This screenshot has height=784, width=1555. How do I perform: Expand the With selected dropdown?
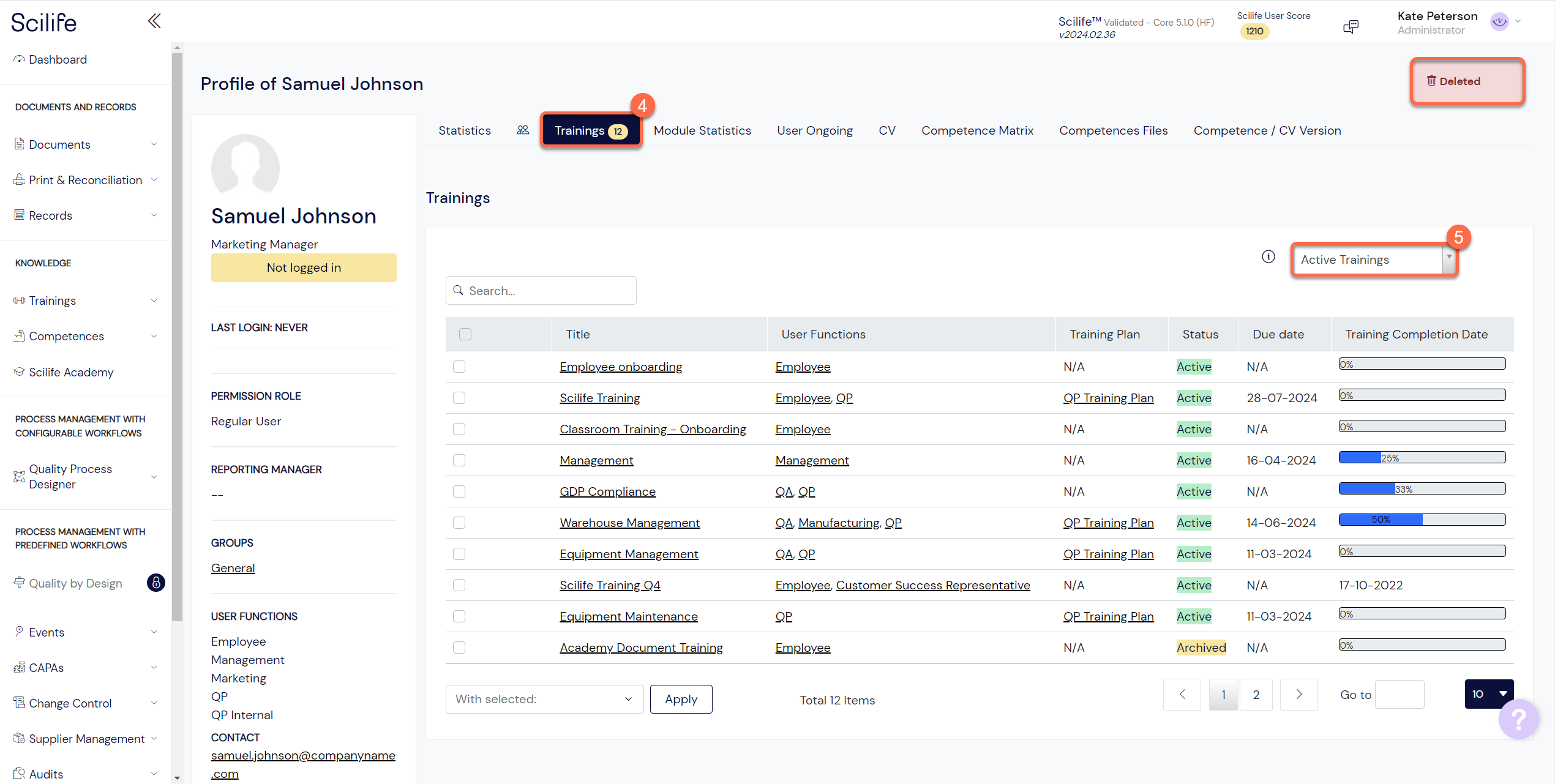(x=544, y=699)
